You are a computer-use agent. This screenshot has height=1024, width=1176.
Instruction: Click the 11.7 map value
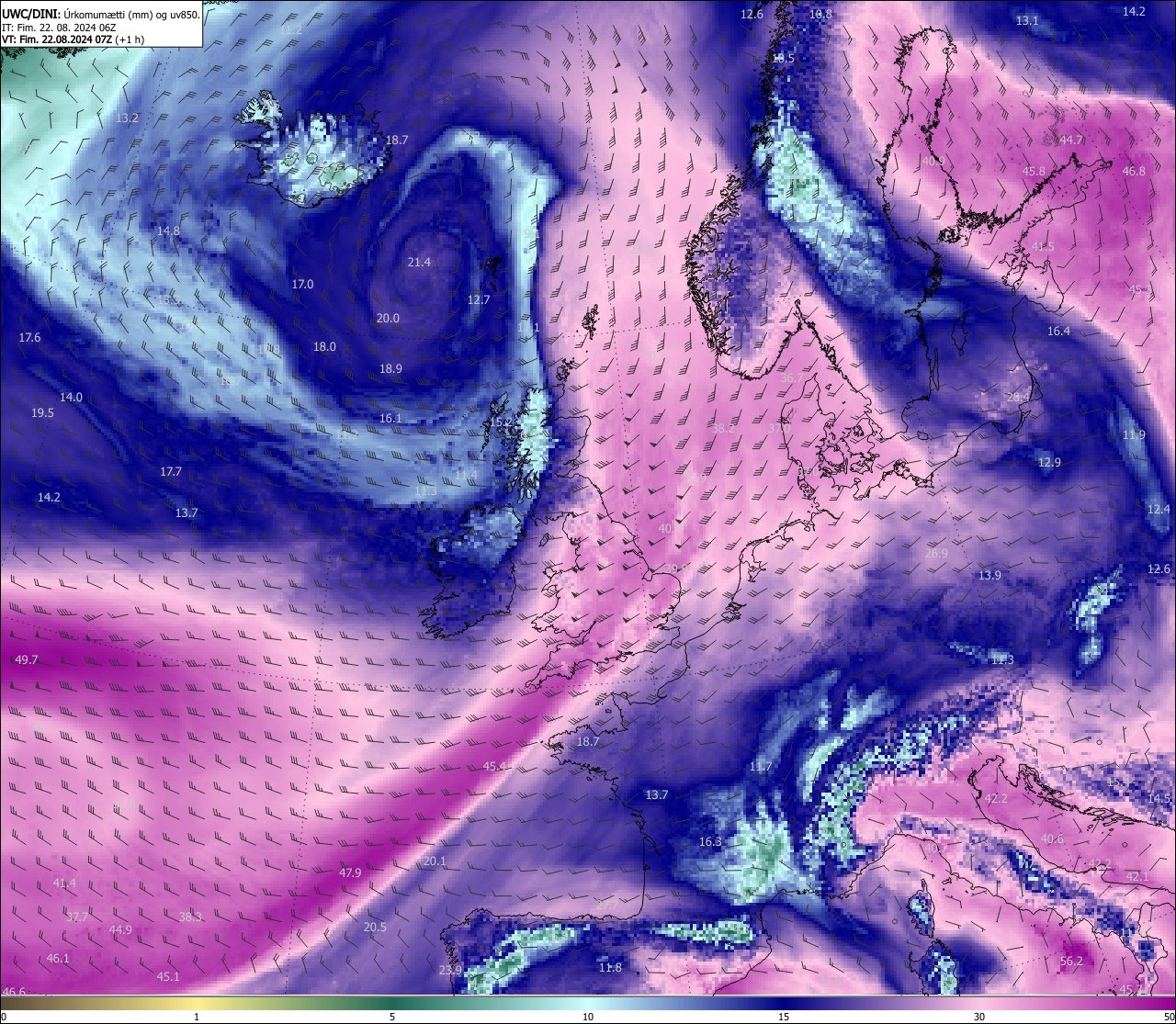[x=760, y=766]
